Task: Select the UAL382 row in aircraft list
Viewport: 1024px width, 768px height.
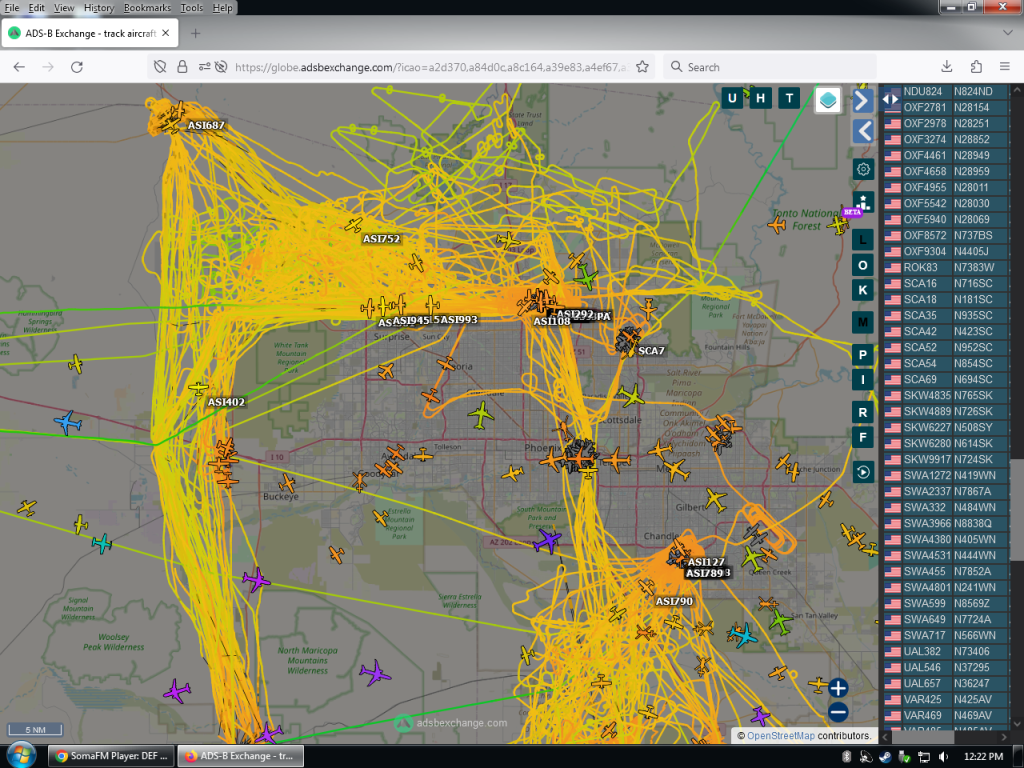Action: click(x=945, y=651)
